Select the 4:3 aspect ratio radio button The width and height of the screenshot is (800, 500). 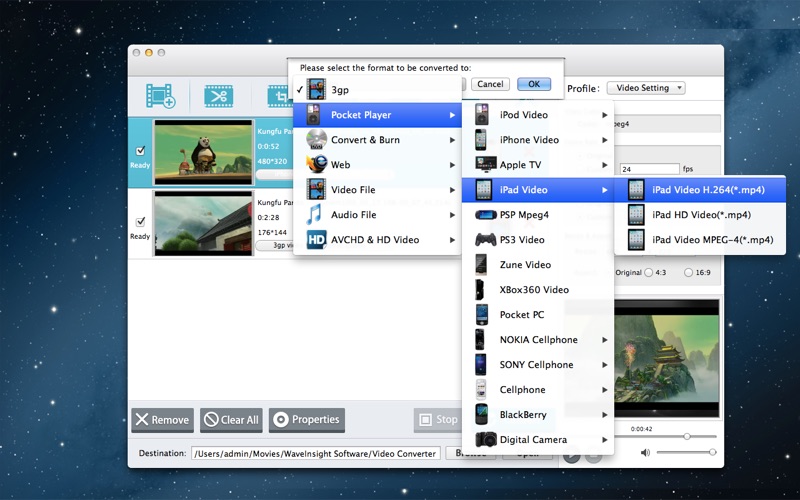pos(648,272)
